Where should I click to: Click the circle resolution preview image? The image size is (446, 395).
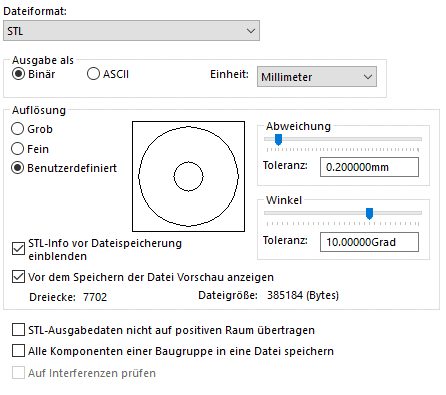click(x=188, y=176)
